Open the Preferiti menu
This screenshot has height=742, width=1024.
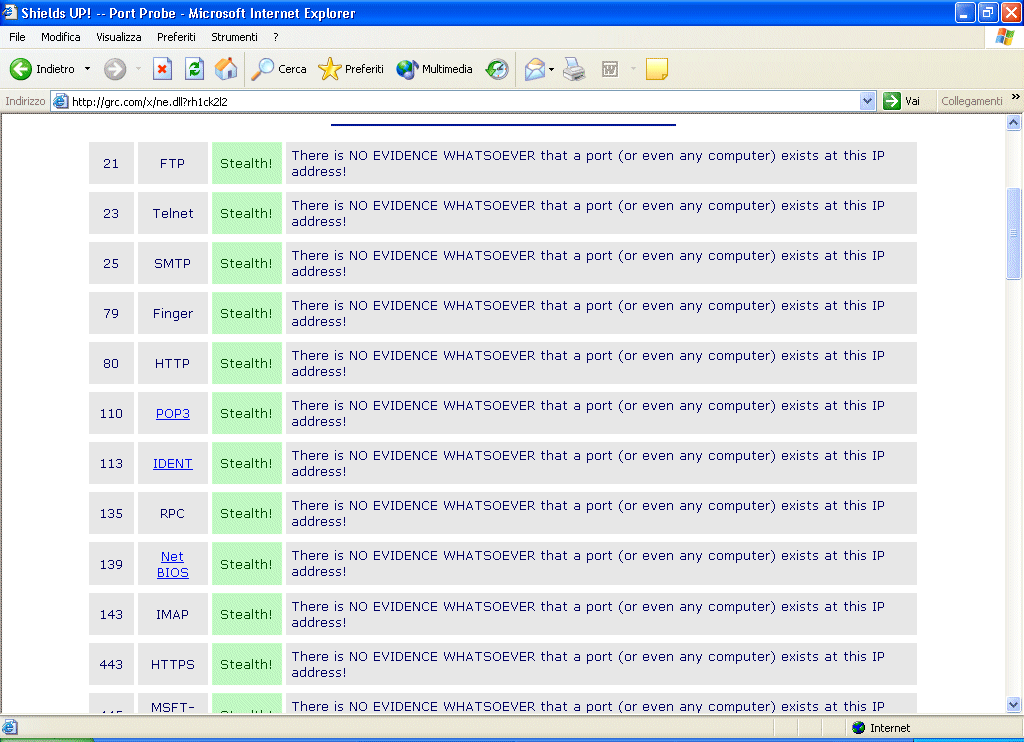click(x=176, y=37)
